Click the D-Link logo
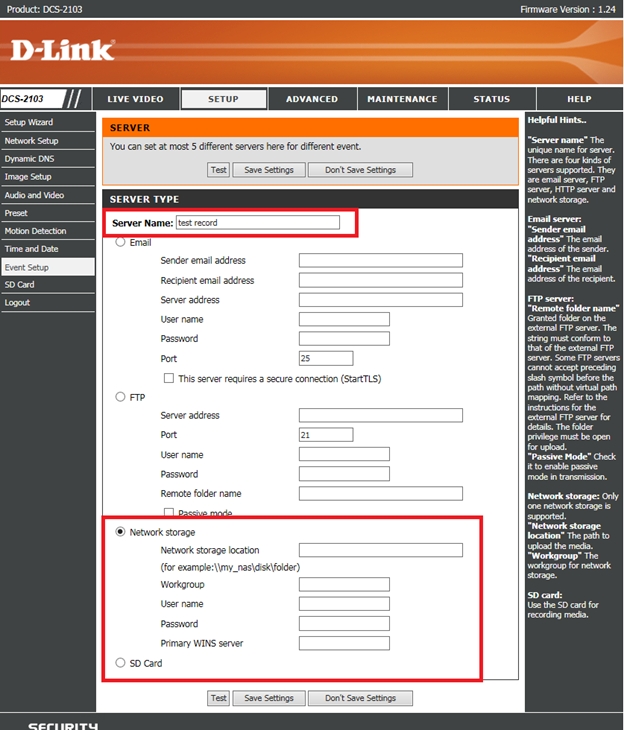Screen dimensions: 624x730 click(x=63, y=49)
